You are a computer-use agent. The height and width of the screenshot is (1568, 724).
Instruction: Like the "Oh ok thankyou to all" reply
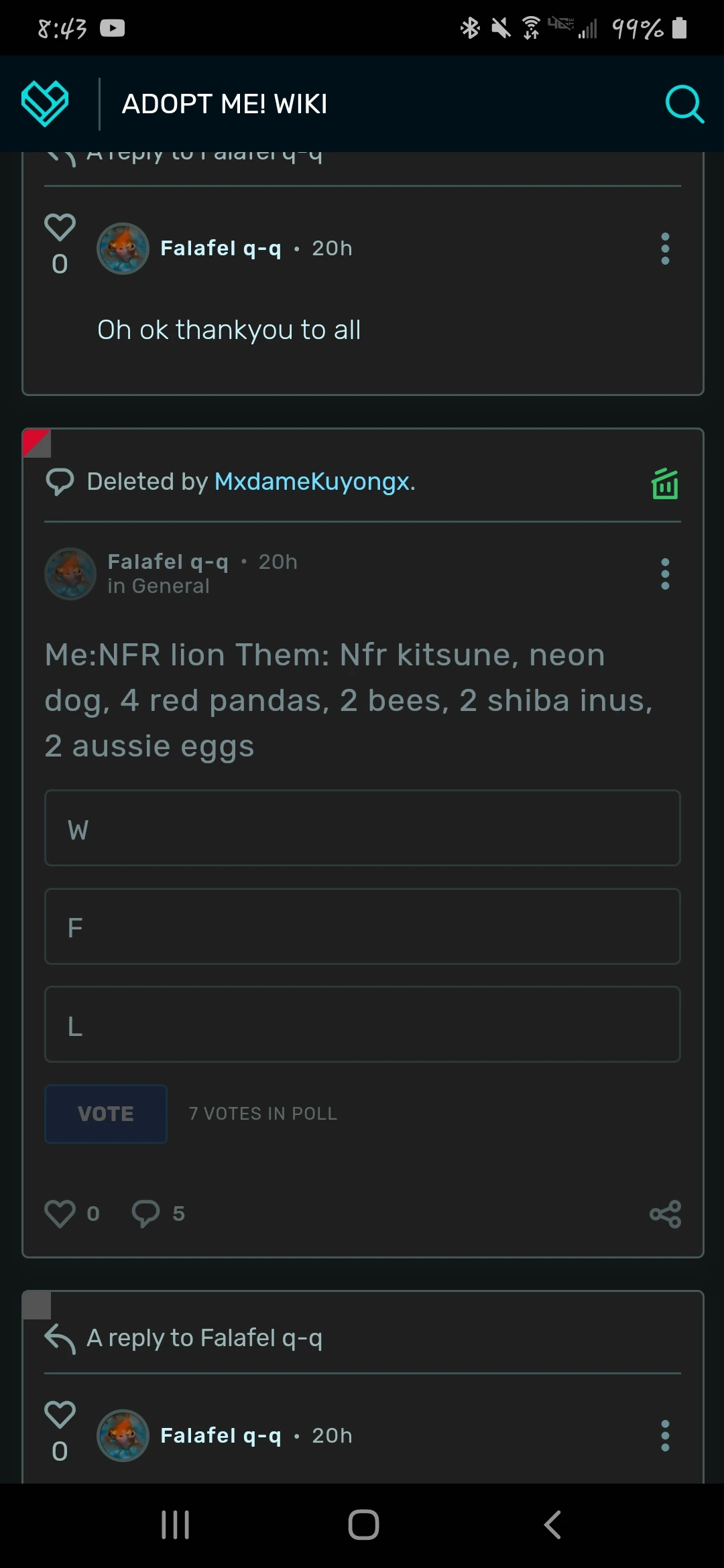60,228
